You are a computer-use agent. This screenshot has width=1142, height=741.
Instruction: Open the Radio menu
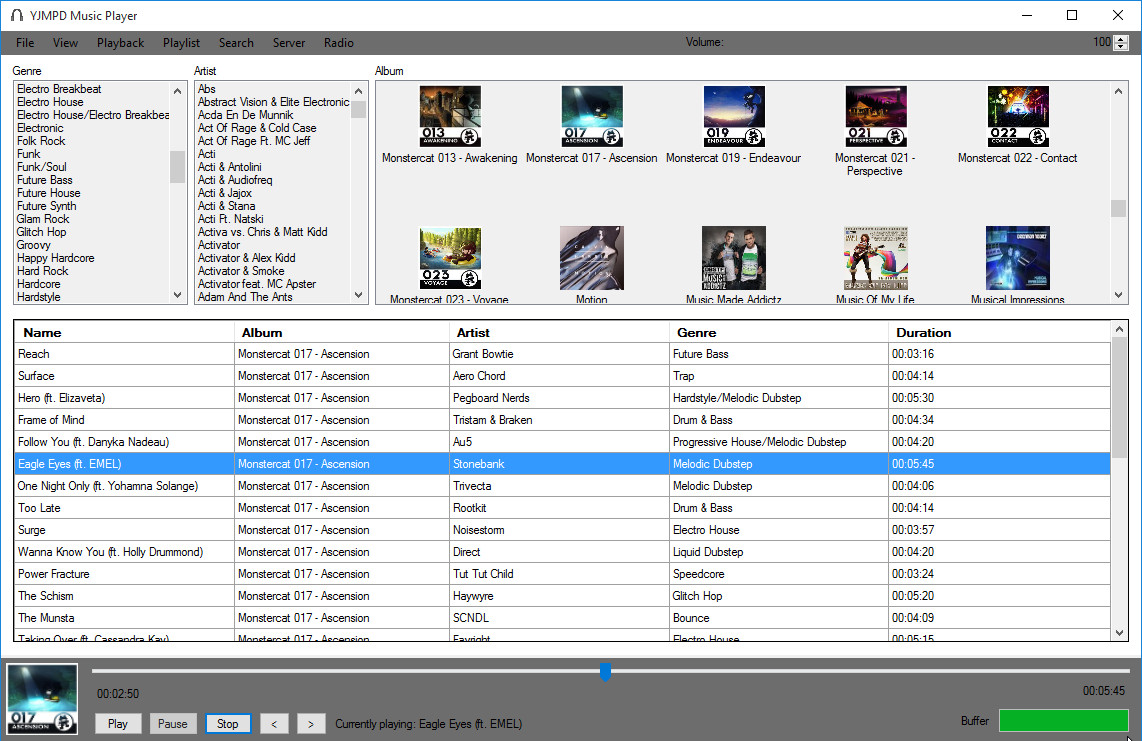pos(338,43)
